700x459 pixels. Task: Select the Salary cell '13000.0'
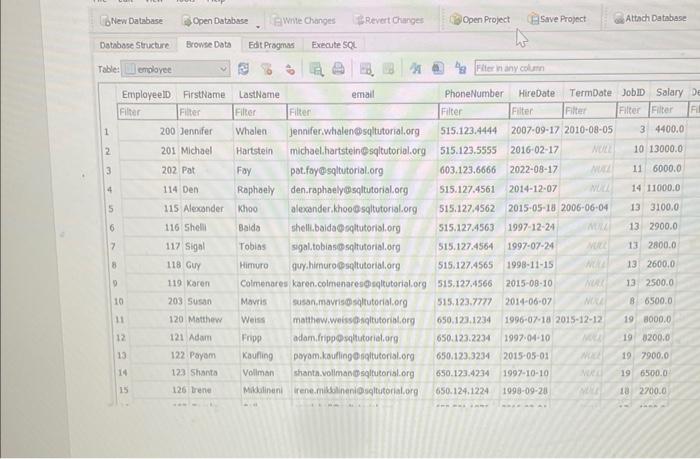[x=665, y=149]
